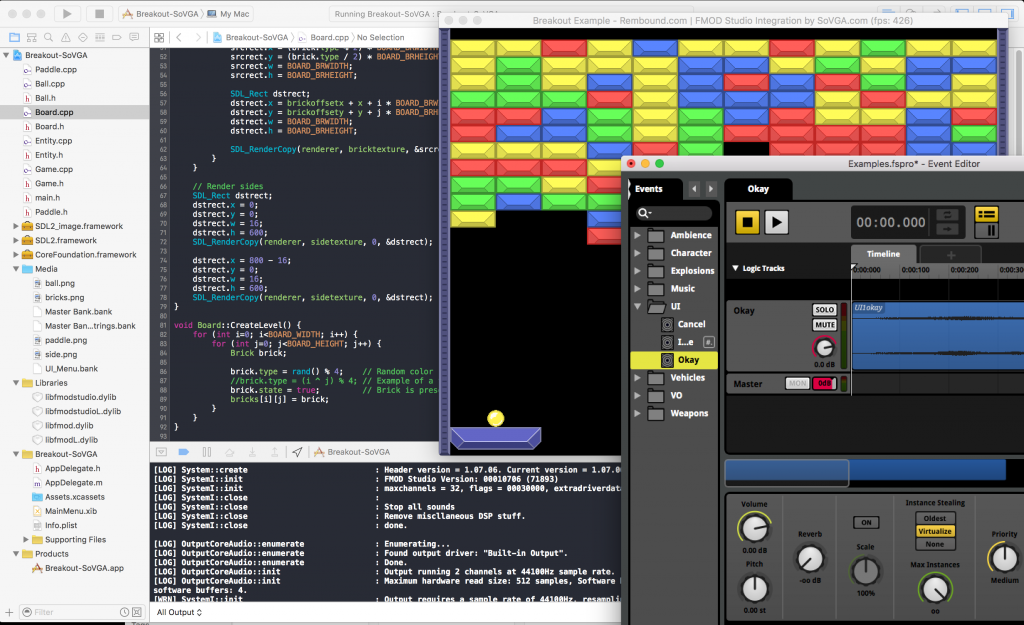Click the Xcode Stop button

coord(98,14)
